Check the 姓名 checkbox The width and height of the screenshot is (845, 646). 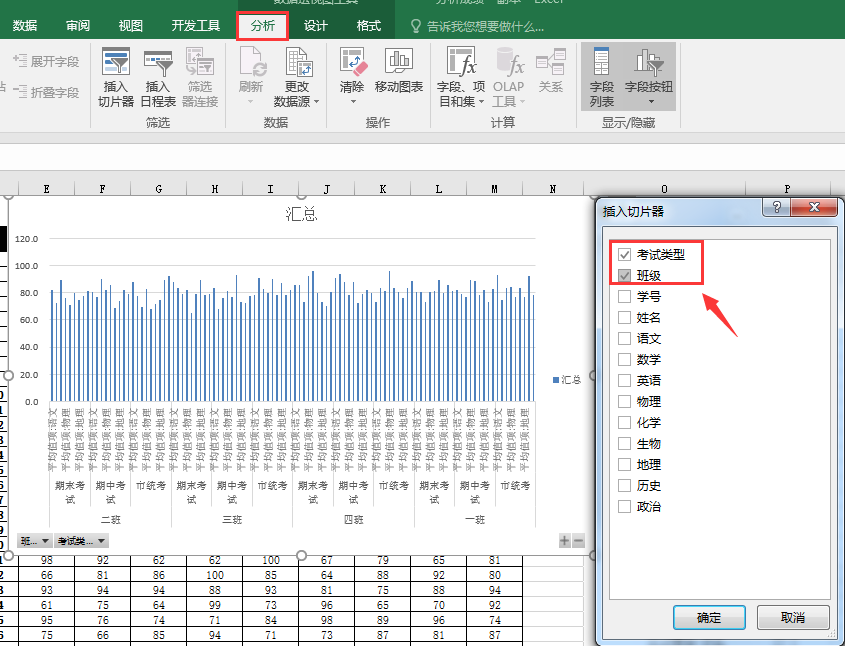pos(625,317)
